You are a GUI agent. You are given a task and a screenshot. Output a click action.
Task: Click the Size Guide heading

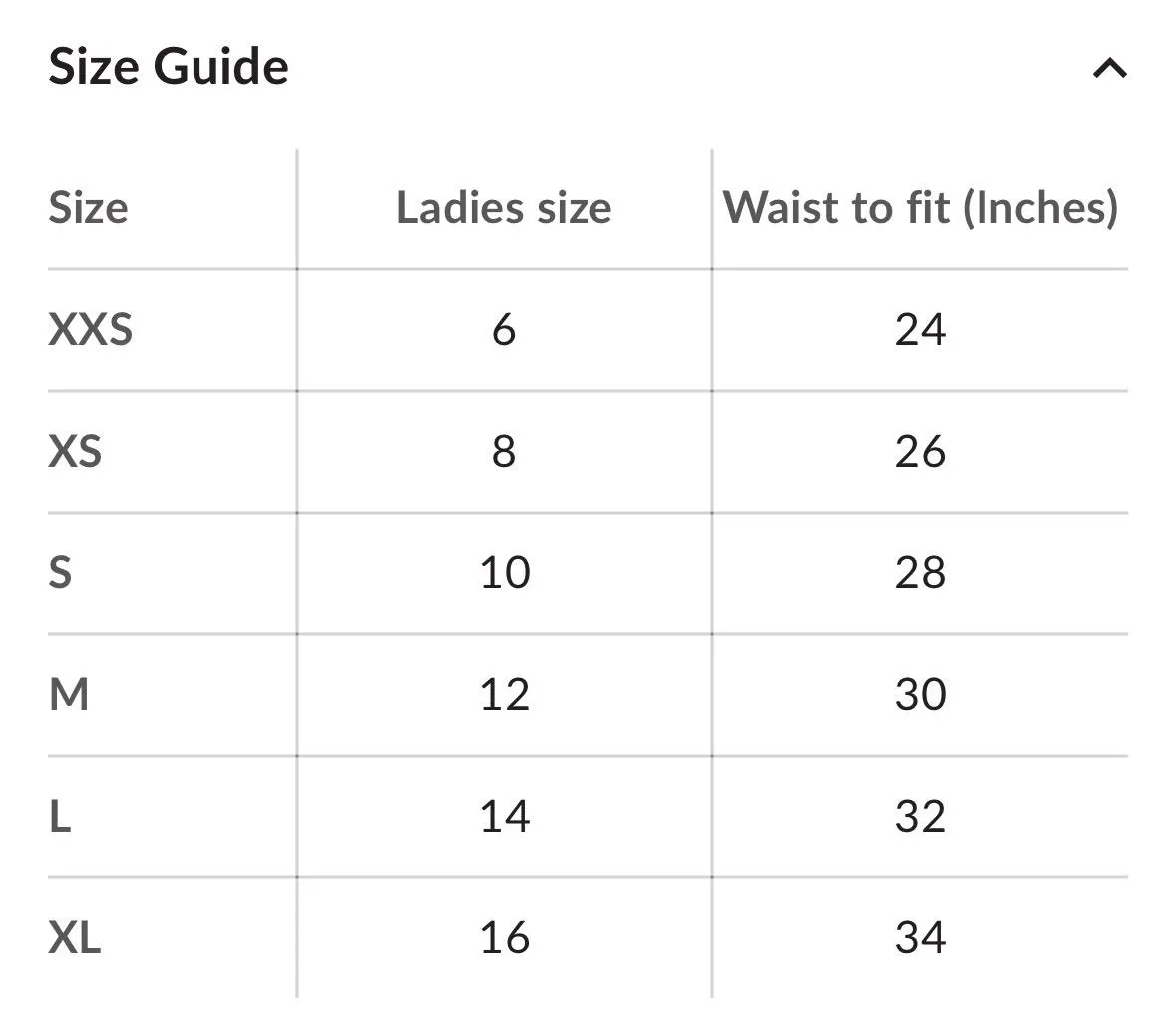(169, 67)
